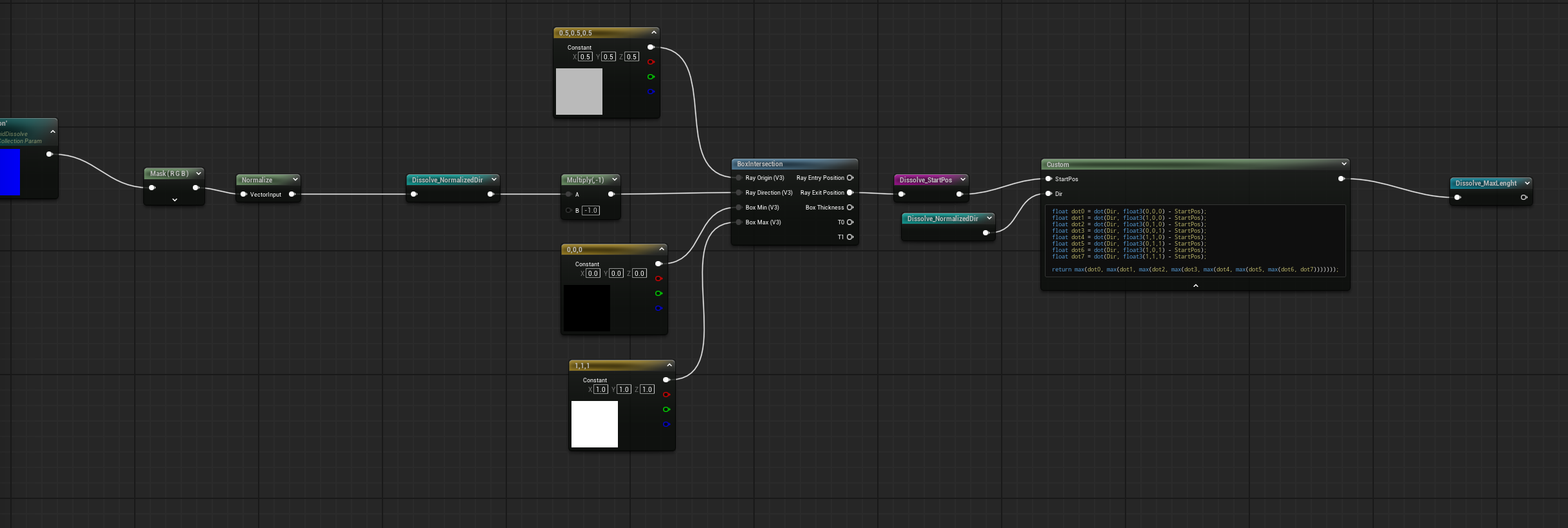Expand Mask node bottom chevron
This screenshot has width=1568, height=528.
click(174, 200)
